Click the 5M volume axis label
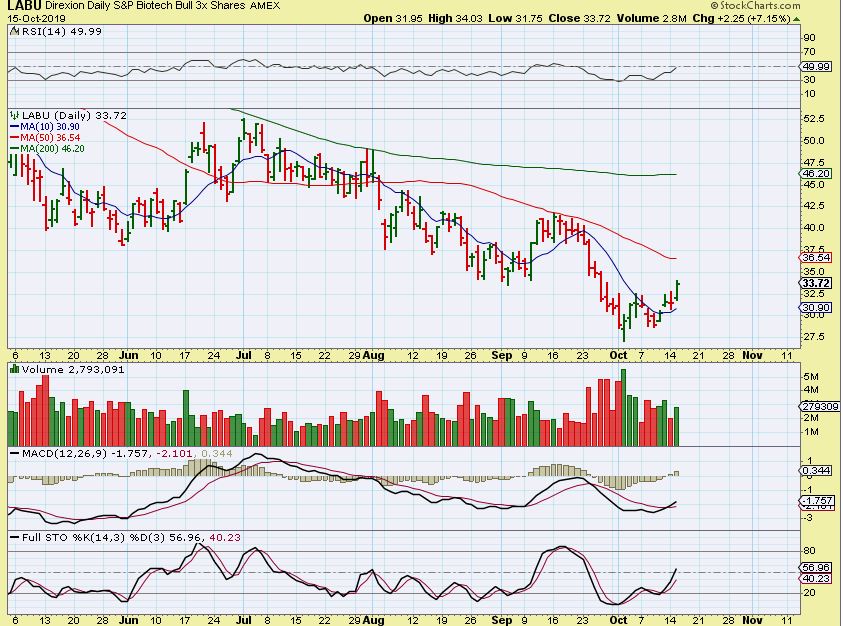Viewport: 843px width, 626px height. pos(811,376)
